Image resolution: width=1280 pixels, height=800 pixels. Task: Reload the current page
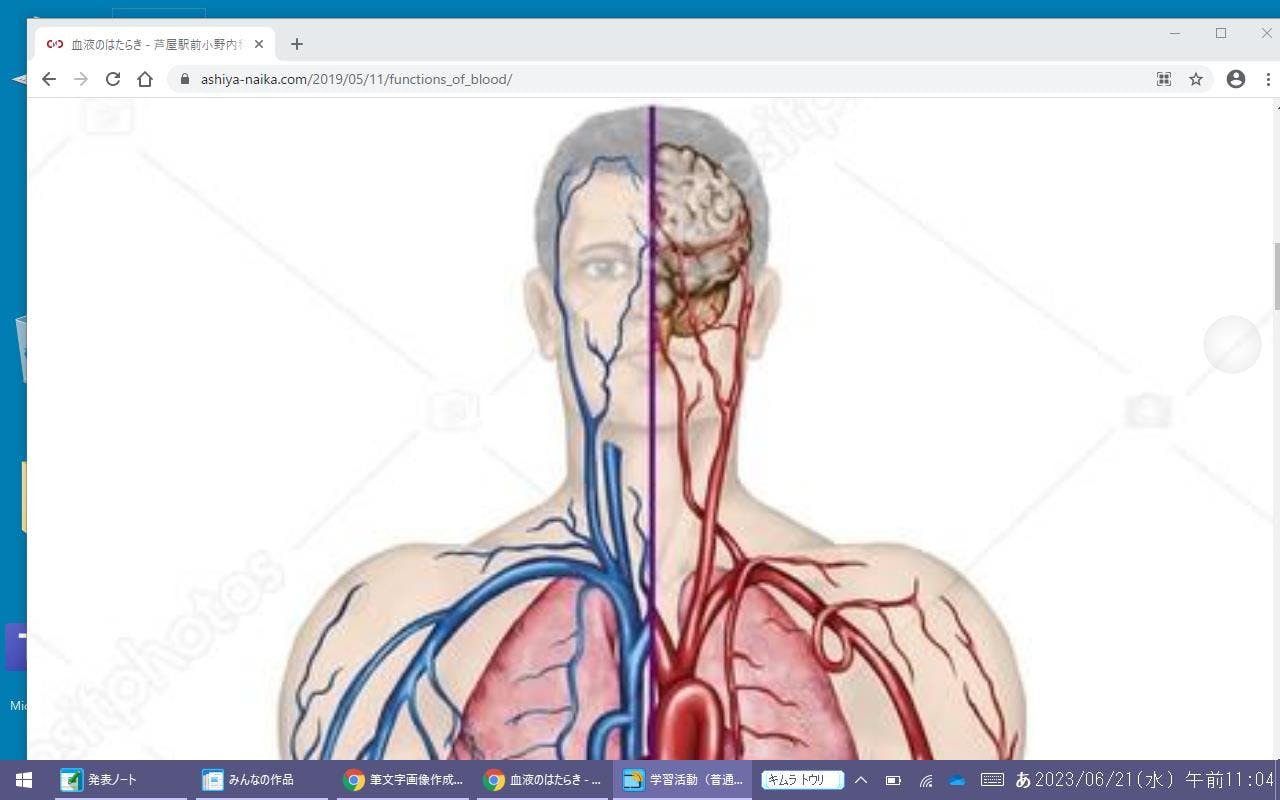tap(113, 79)
